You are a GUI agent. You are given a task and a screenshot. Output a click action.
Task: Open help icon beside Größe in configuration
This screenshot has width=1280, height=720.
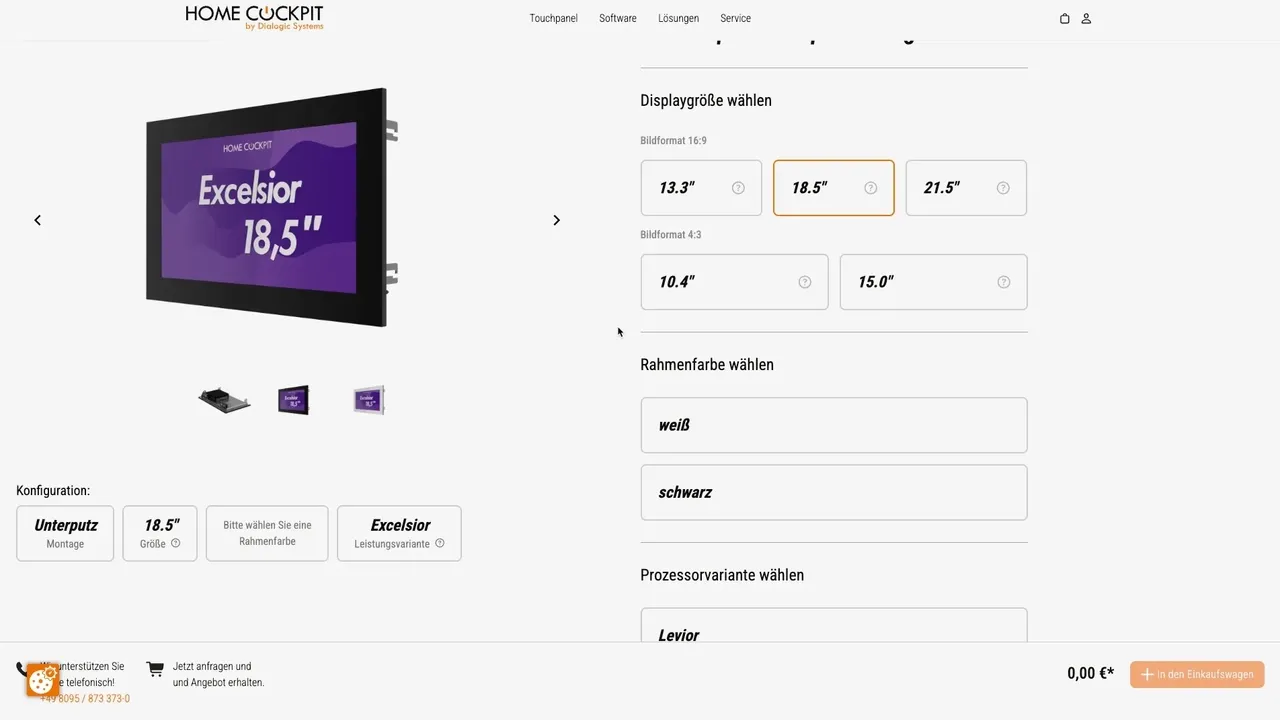(x=175, y=544)
